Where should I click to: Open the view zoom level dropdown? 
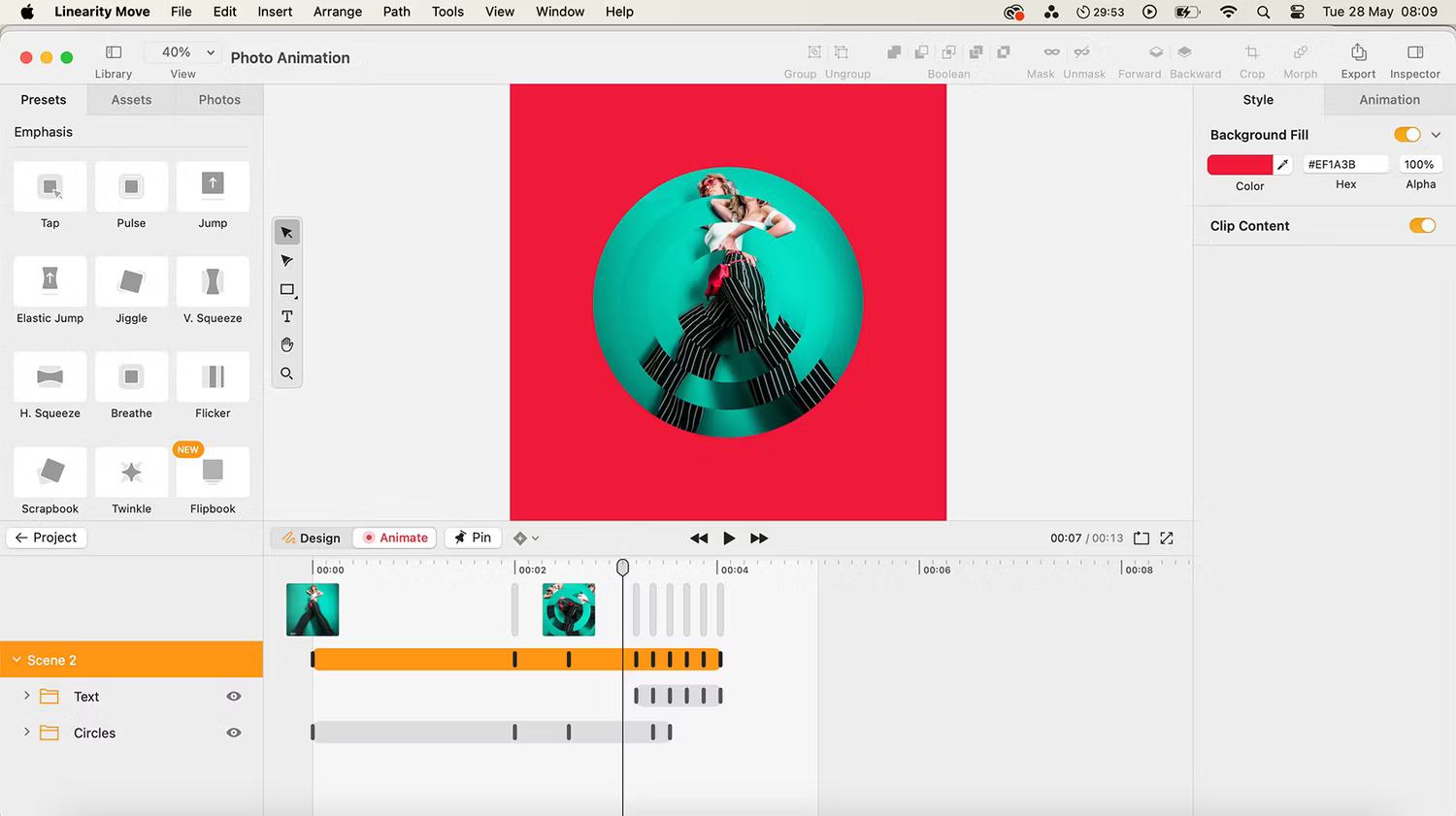[182, 51]
